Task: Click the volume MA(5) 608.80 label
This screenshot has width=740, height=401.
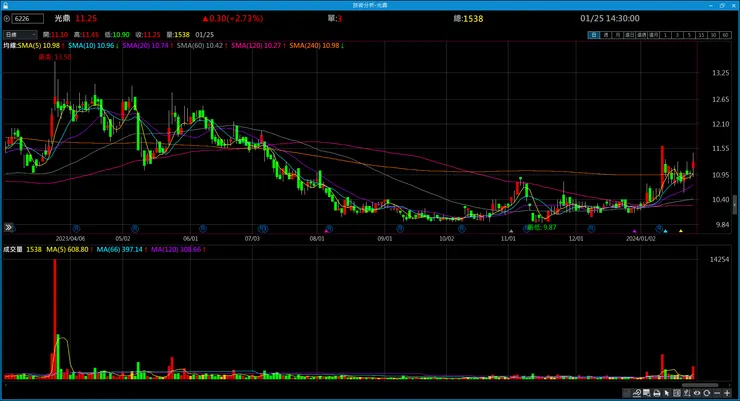Action: pos(69,249)
